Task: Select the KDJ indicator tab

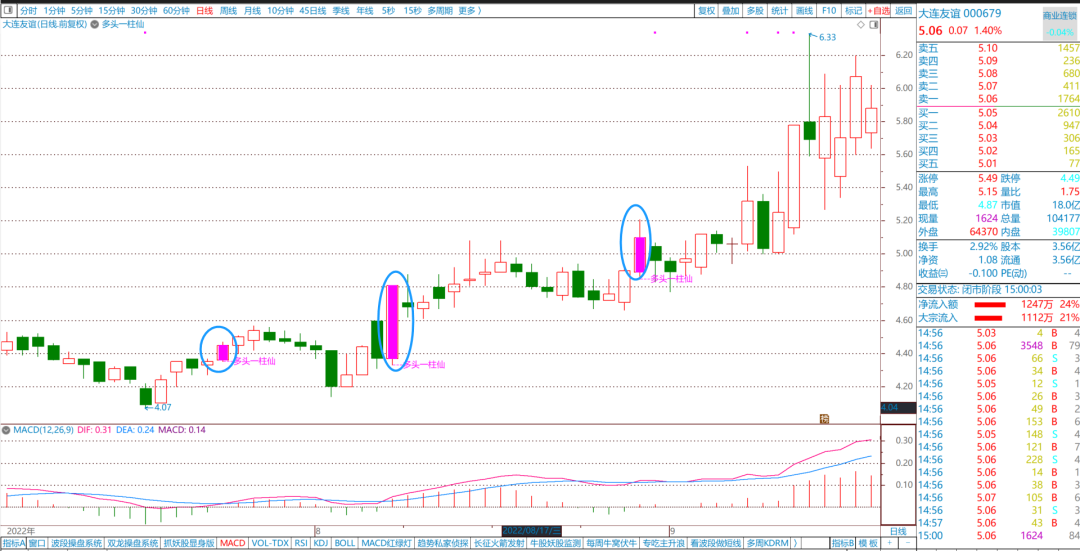Action: point(320,543)
